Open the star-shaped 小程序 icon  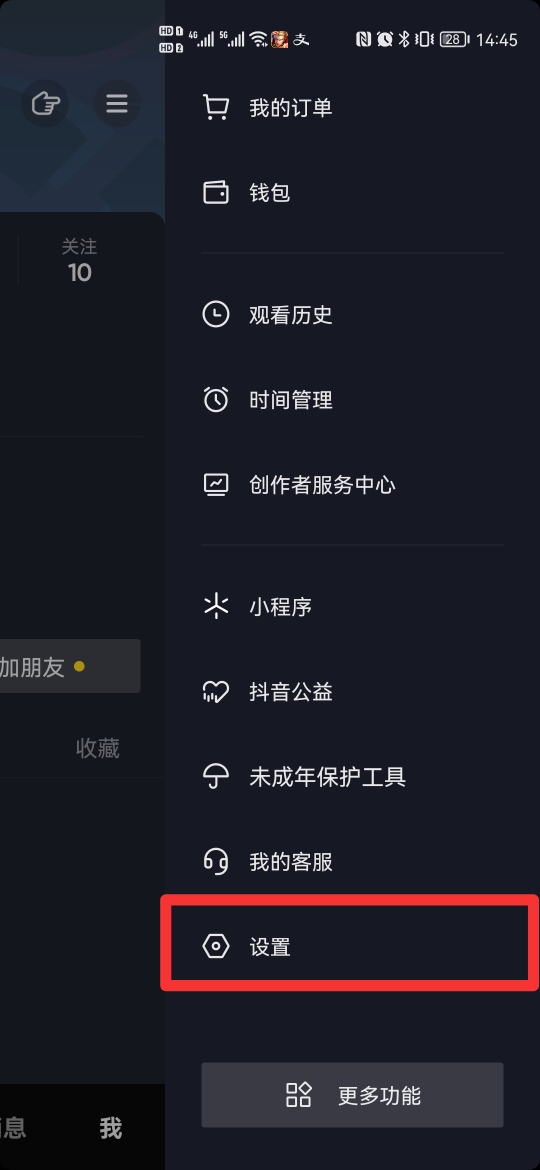pyautogui.click(x=216, y=606)
